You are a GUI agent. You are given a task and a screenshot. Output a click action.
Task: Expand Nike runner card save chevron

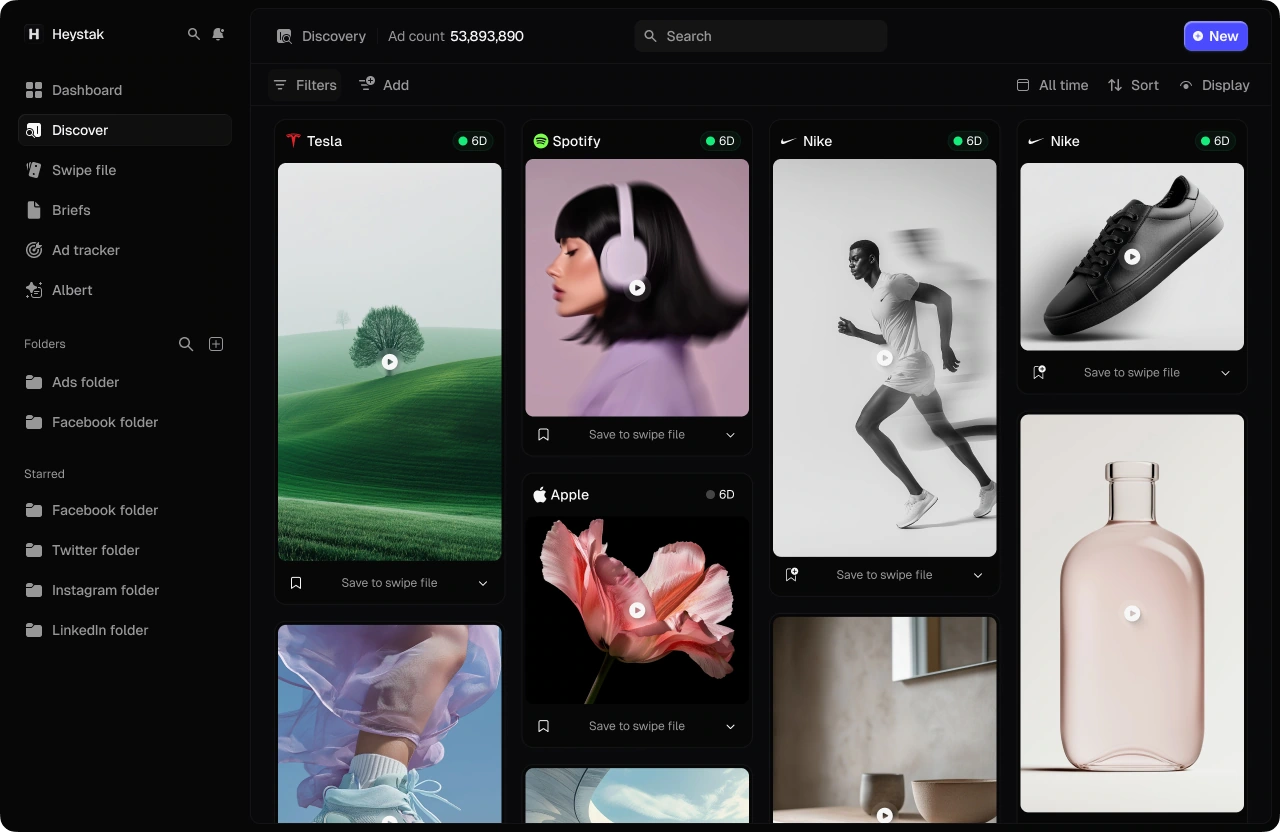point(978,575)
